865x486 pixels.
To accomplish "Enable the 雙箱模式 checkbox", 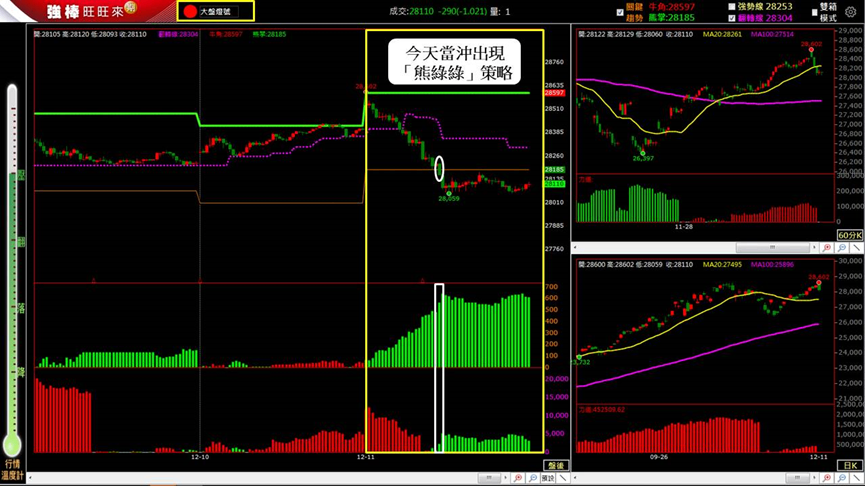I will (814, 12).
